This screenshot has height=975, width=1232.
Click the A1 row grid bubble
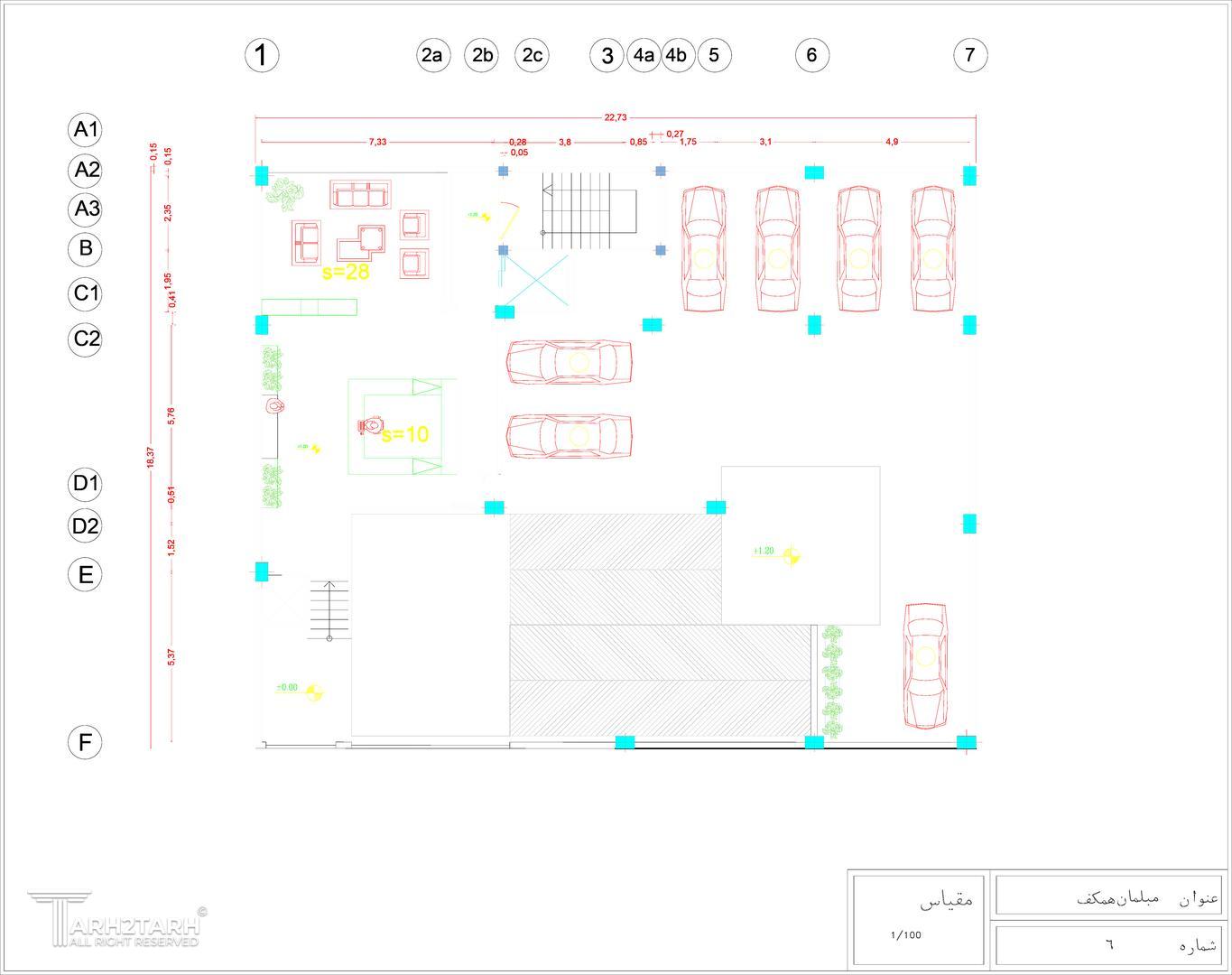pyautogui.click(x=86, y=129)
